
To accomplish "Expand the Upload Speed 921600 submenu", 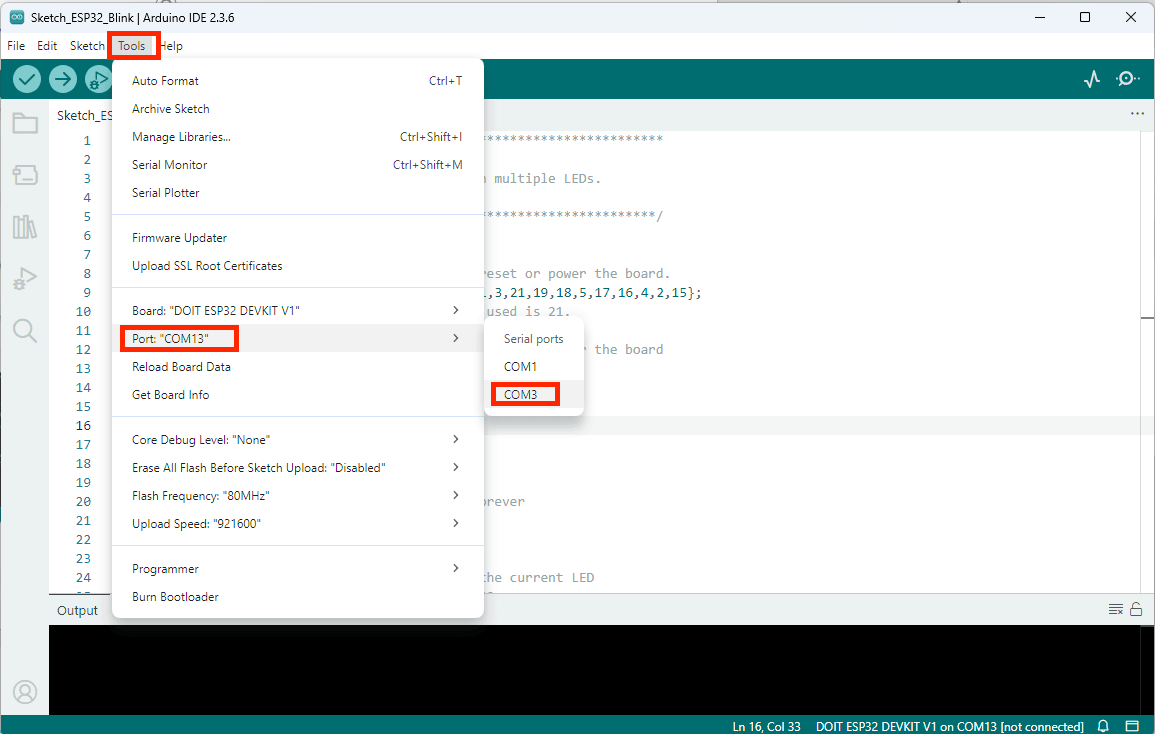I will [x=298, y=524].
